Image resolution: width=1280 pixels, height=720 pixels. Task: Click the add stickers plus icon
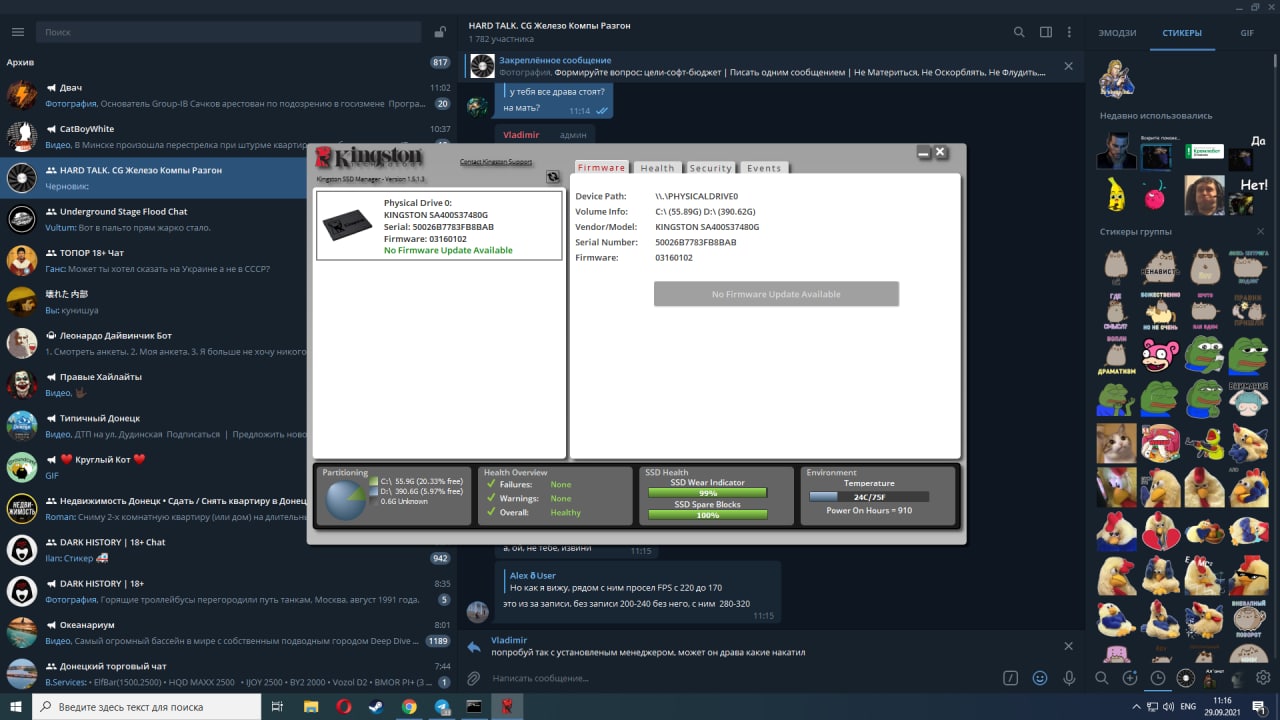coord(1130,678)
